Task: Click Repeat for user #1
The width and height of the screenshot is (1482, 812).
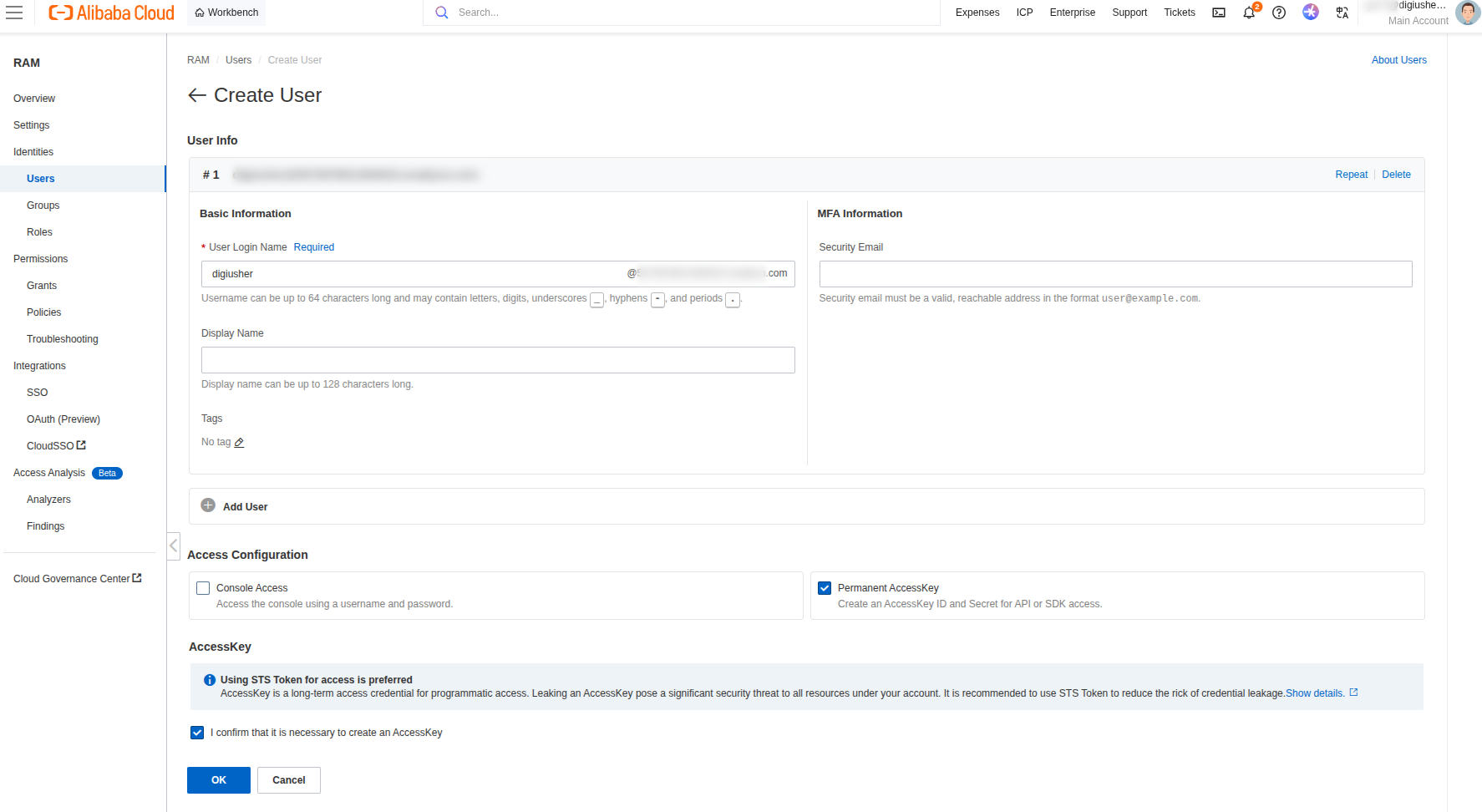Action: click(1351, 175)
